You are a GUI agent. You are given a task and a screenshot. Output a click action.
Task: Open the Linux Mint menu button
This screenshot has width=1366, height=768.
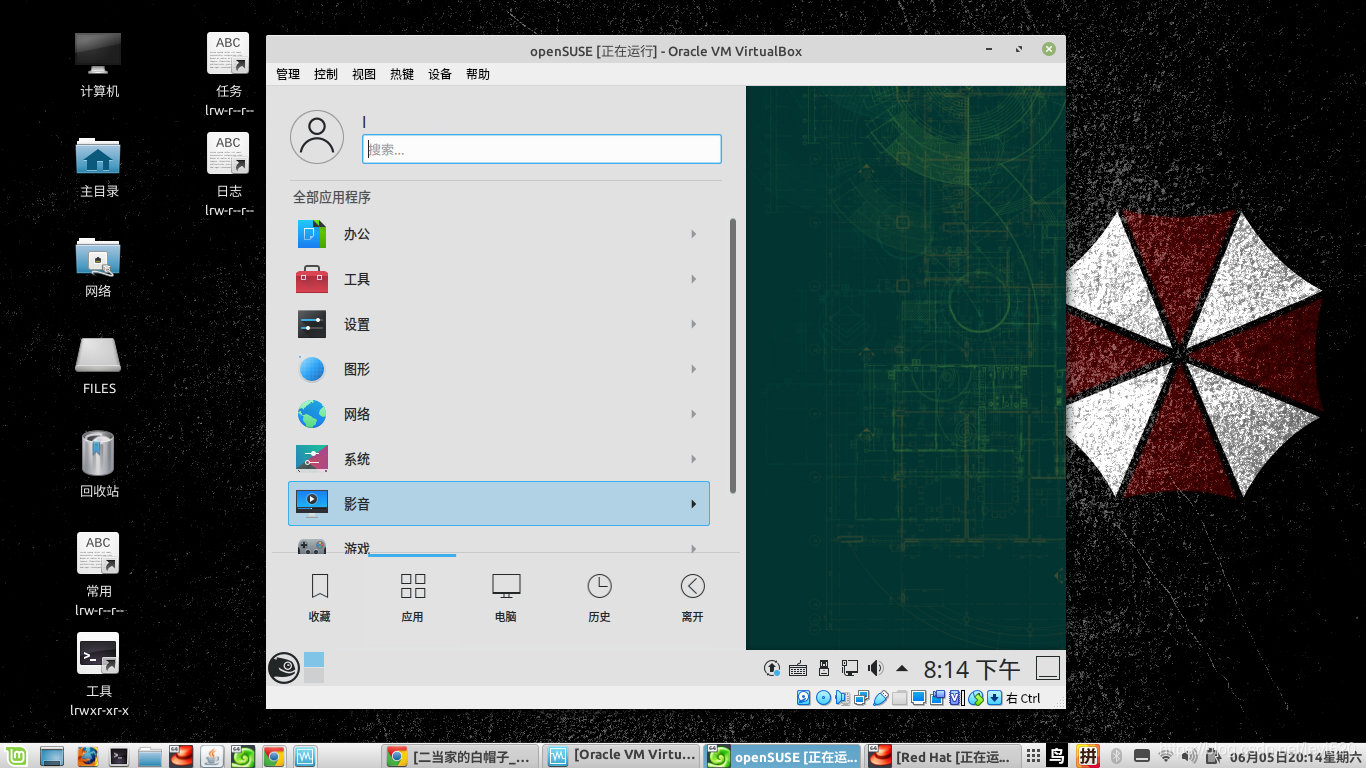[17, 757]
